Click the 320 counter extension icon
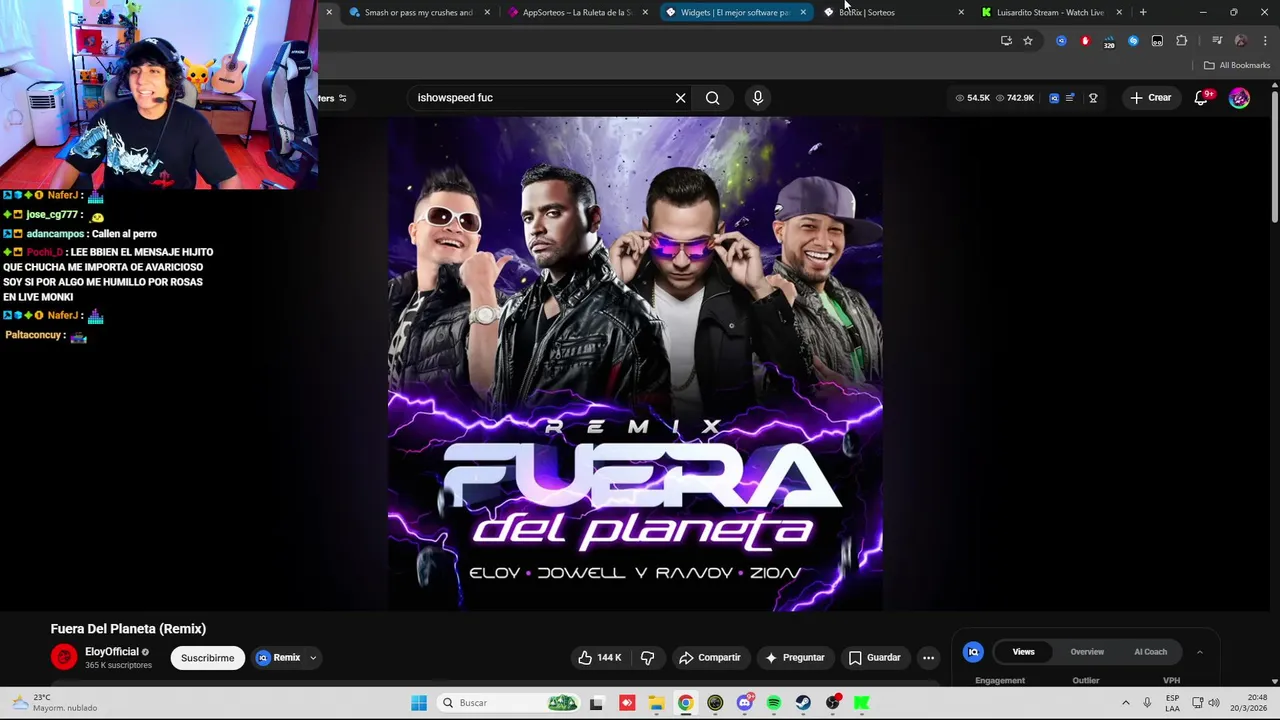This screenshot has height=720, width=1280. tap(1109, 42)
